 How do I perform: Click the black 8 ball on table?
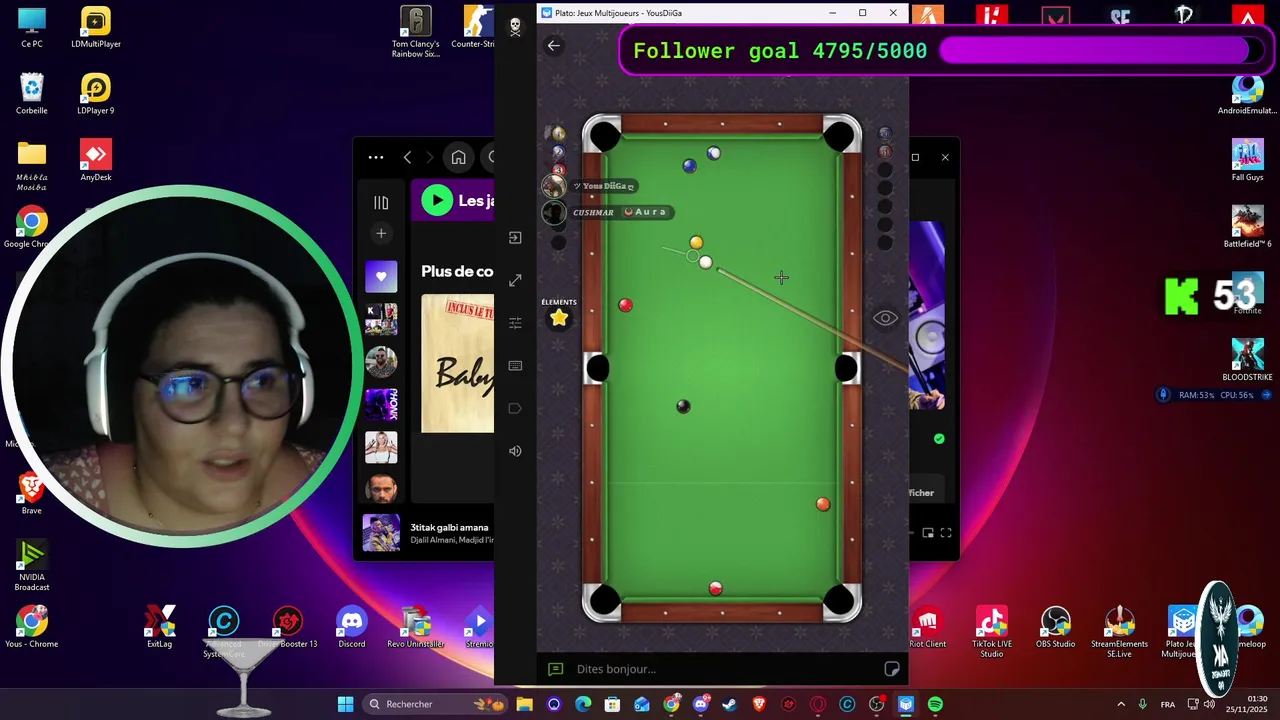[x=683, y=406]
